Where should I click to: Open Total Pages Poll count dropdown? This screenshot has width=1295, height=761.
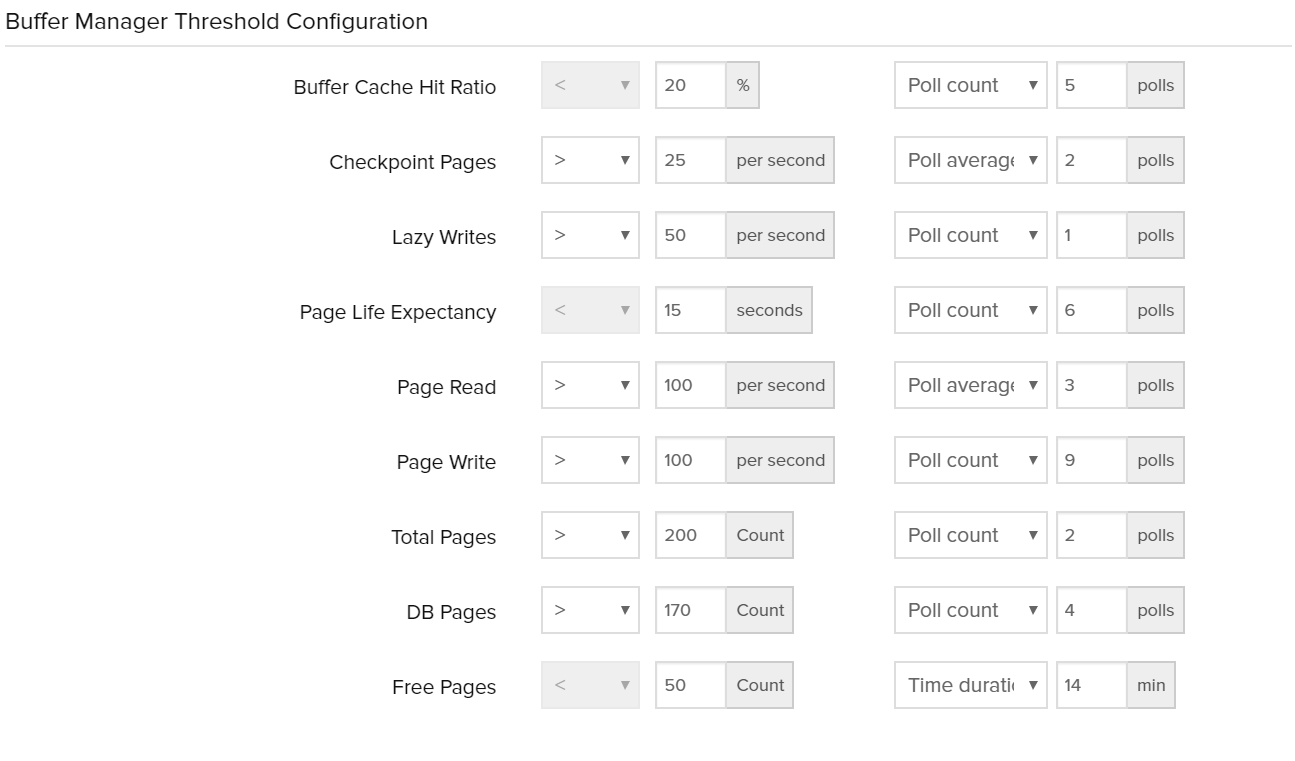click(x=971, y=535)
